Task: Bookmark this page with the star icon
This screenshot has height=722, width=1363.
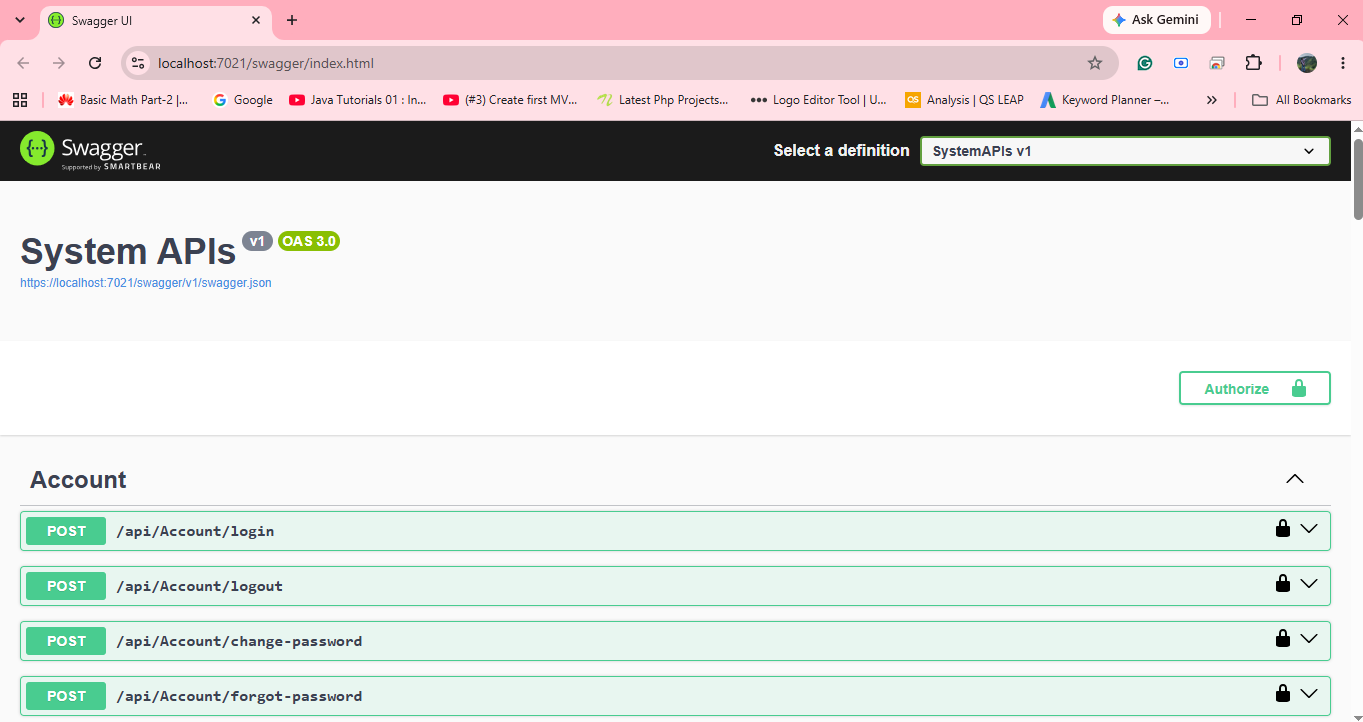Action: 1095,63
